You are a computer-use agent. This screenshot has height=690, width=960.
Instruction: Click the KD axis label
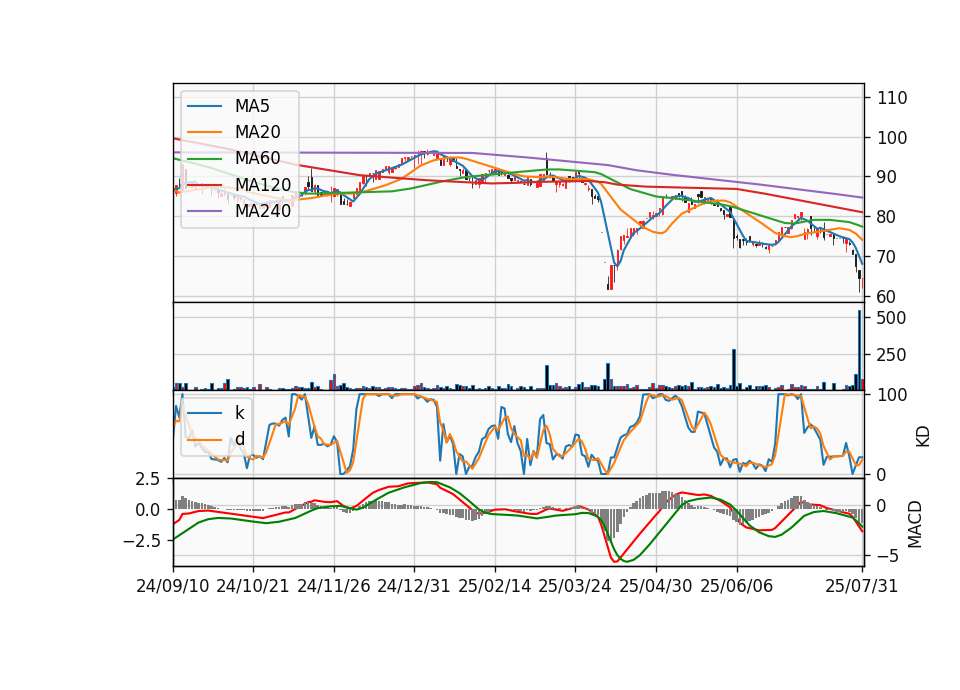(x=923, y=437)
